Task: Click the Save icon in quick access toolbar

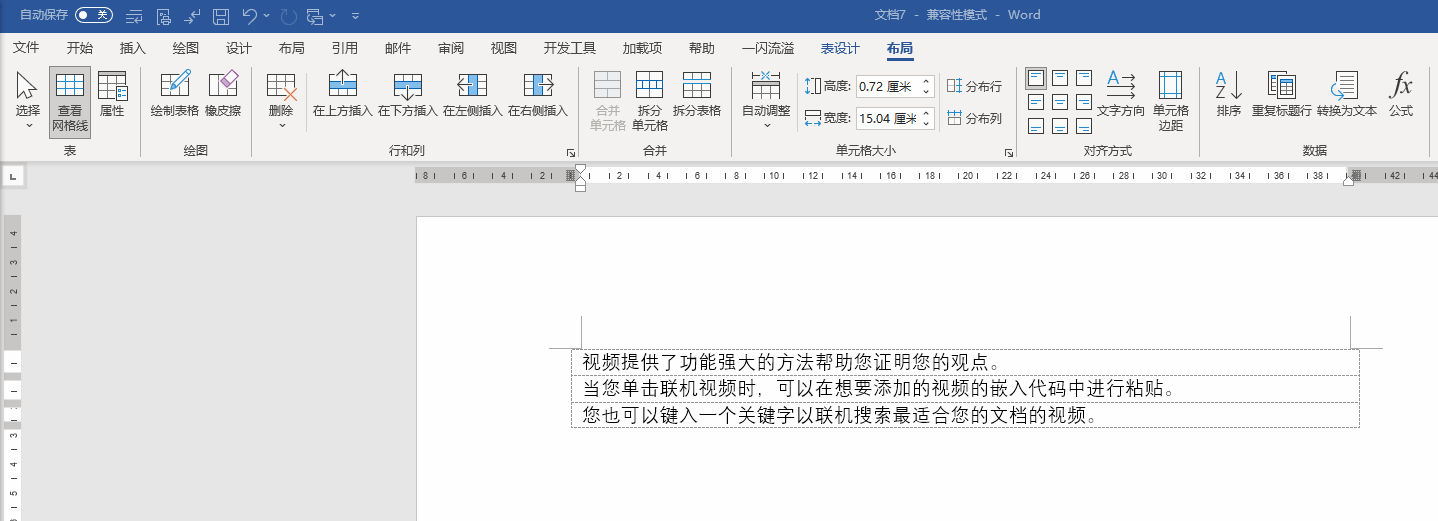Action: (x=222, y=15)
